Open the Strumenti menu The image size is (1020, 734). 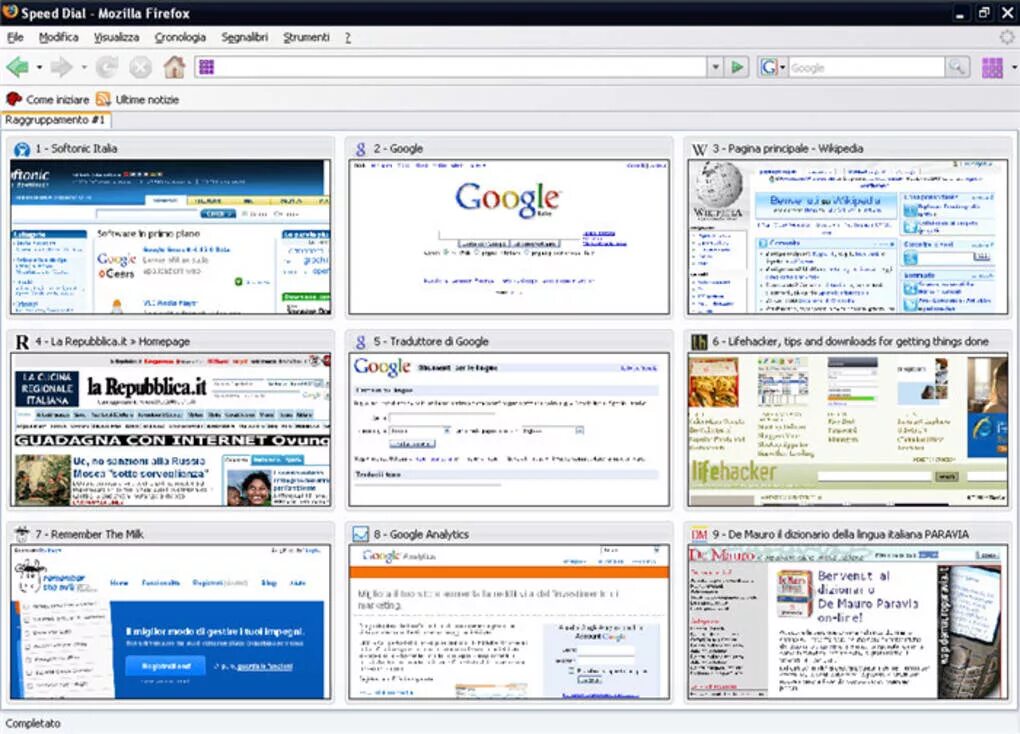(x=306, y=38)
